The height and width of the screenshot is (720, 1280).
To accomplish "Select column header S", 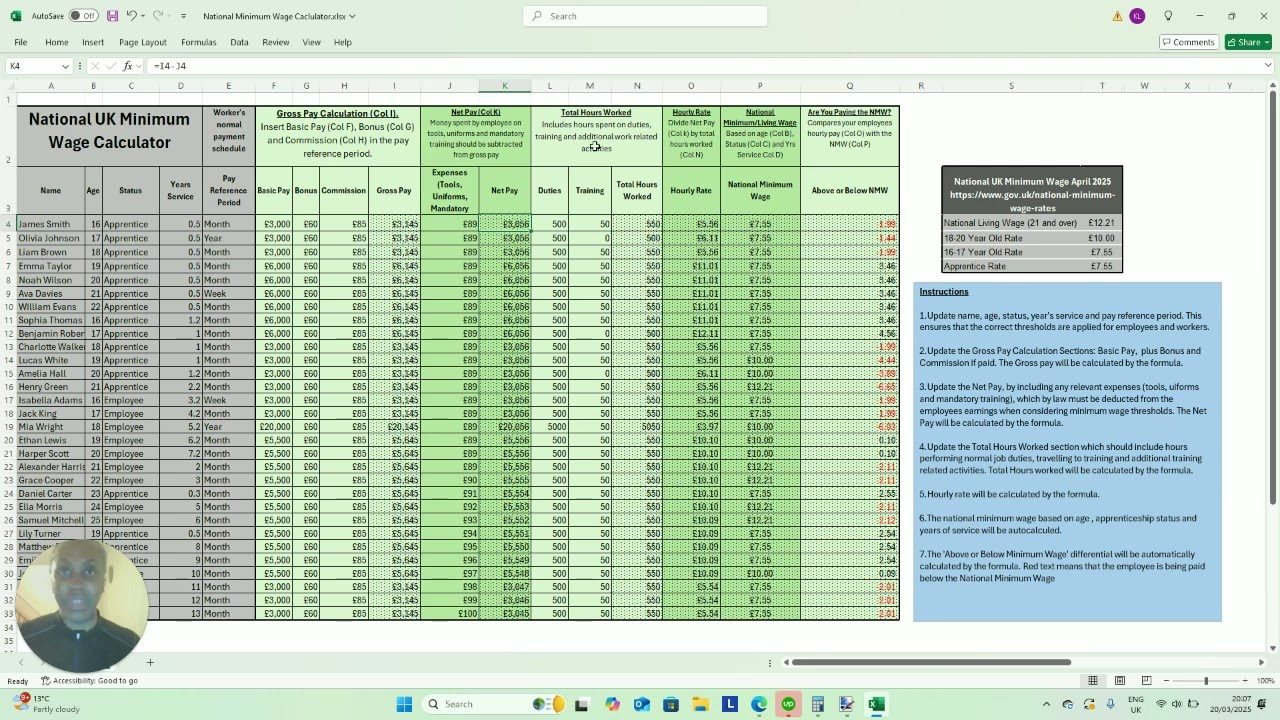I will 1011,86.
